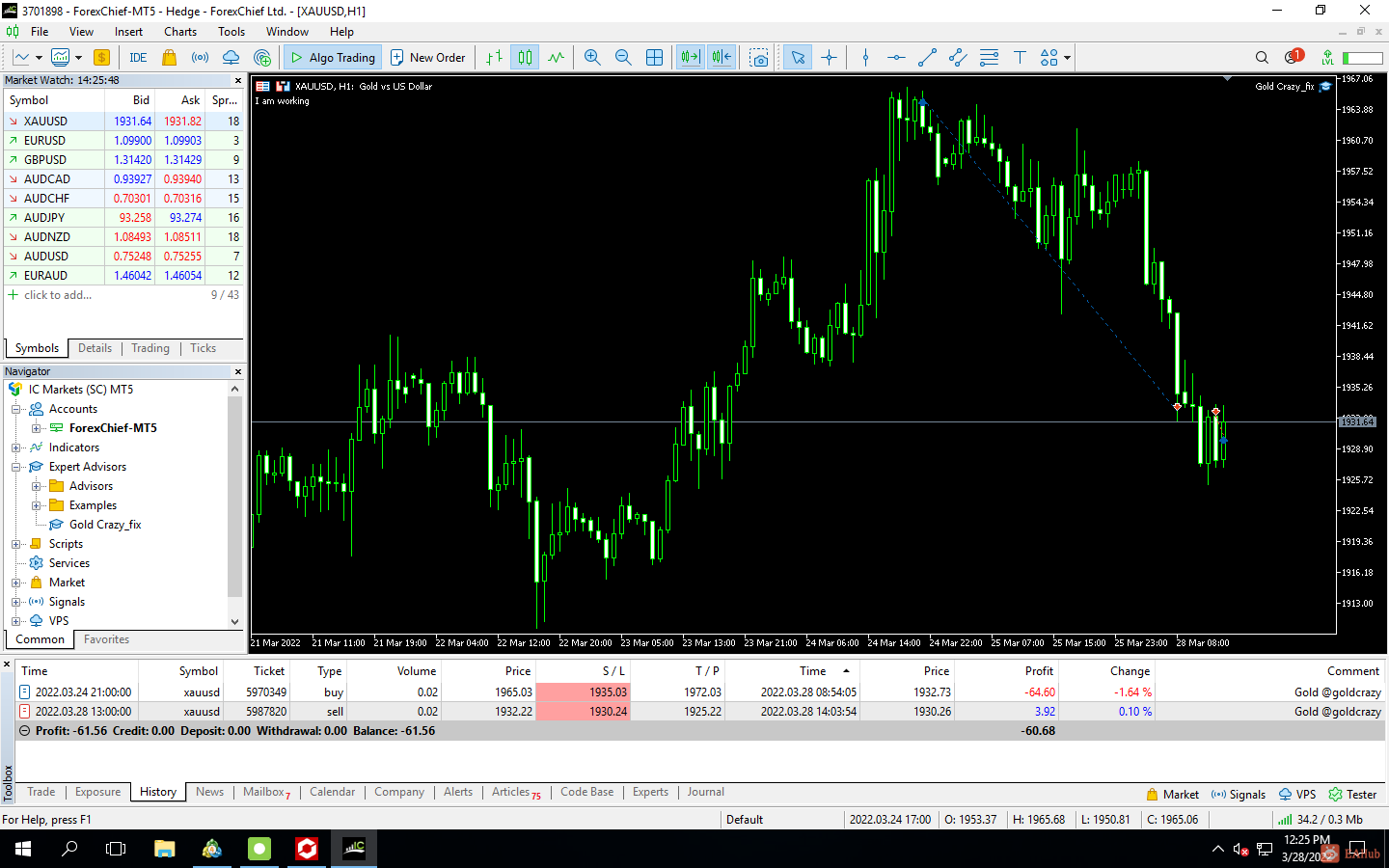Viewport: 1389px width, 868px height.
Task: Expand the ForexChief-MT5 account node
Action: [36, 428]
